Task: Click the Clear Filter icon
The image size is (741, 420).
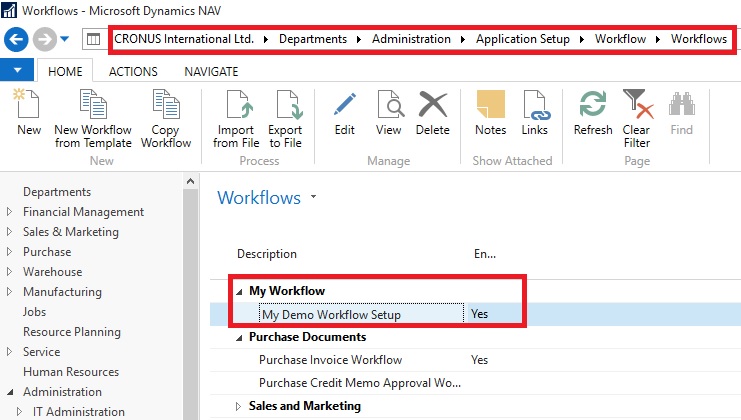Action: point(638,103)
